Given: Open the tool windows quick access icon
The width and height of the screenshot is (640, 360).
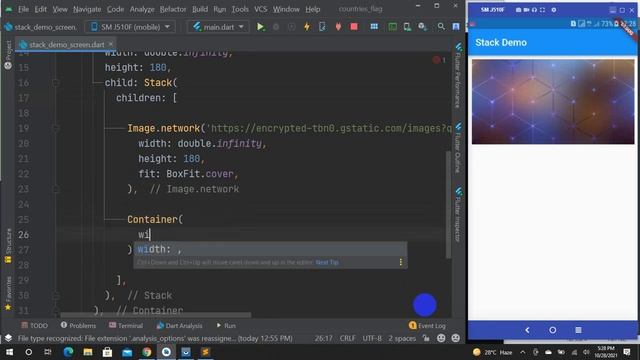Looking at the screenshot, I should [8, 338].
